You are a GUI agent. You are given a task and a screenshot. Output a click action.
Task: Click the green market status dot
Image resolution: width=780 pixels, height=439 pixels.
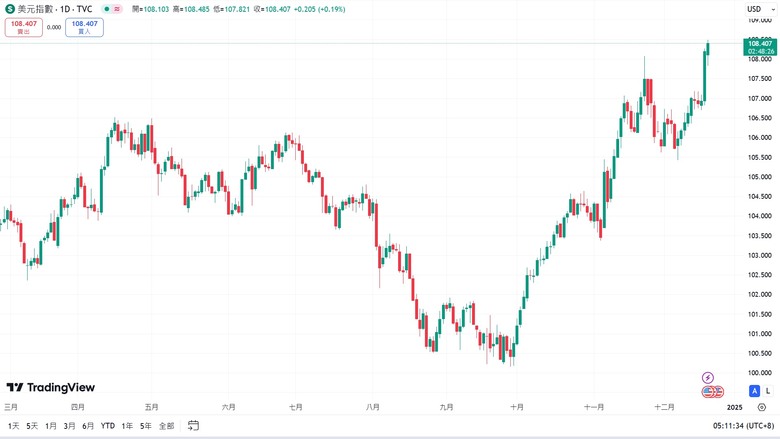pos(106,9)
